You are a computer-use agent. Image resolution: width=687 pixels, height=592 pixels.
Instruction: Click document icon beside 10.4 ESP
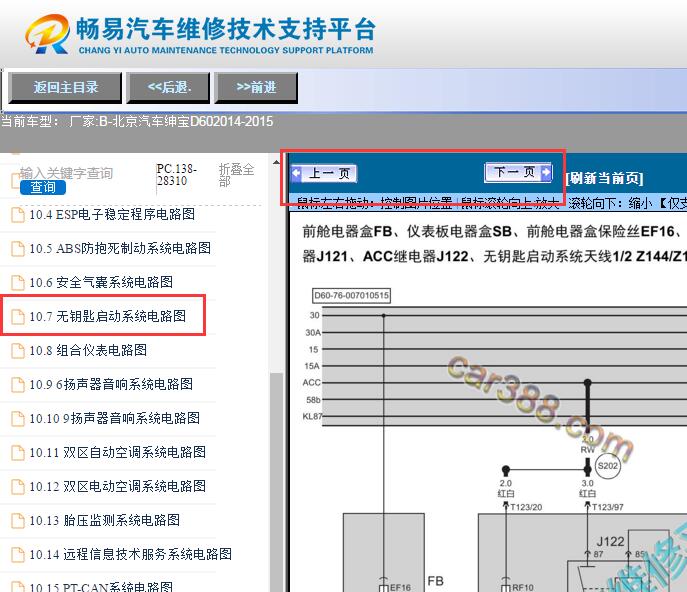tap(18, 215)
